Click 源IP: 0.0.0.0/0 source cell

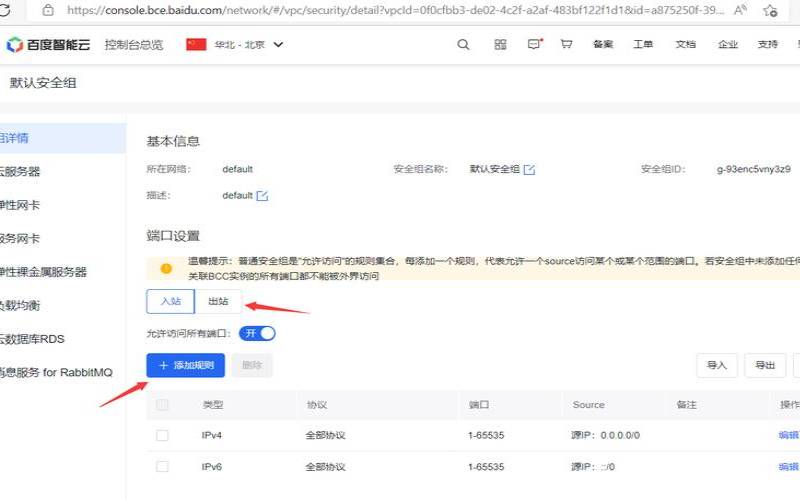(x=605, y=435)
